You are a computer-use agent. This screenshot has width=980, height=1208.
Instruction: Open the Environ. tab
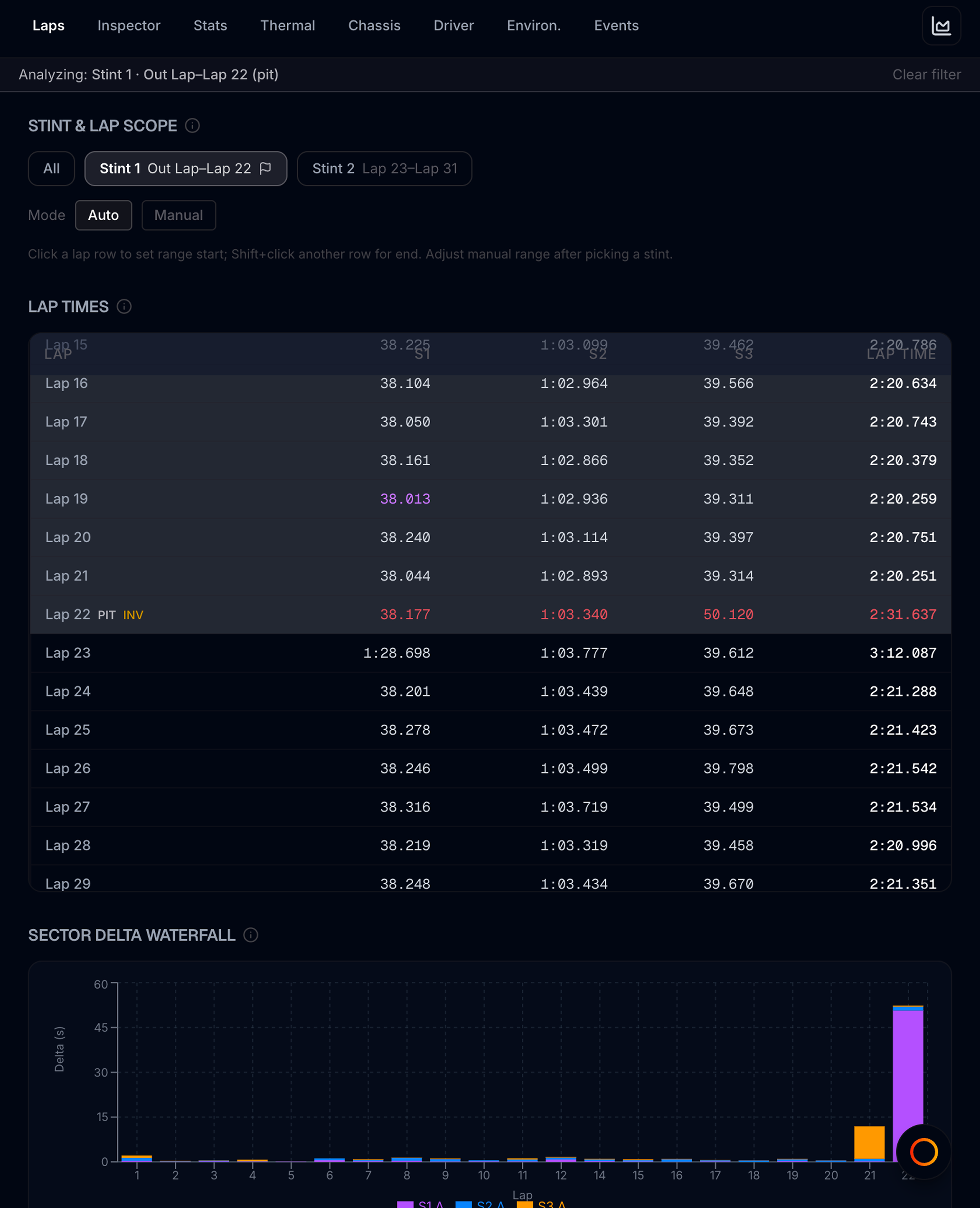[x=534, y=25]
